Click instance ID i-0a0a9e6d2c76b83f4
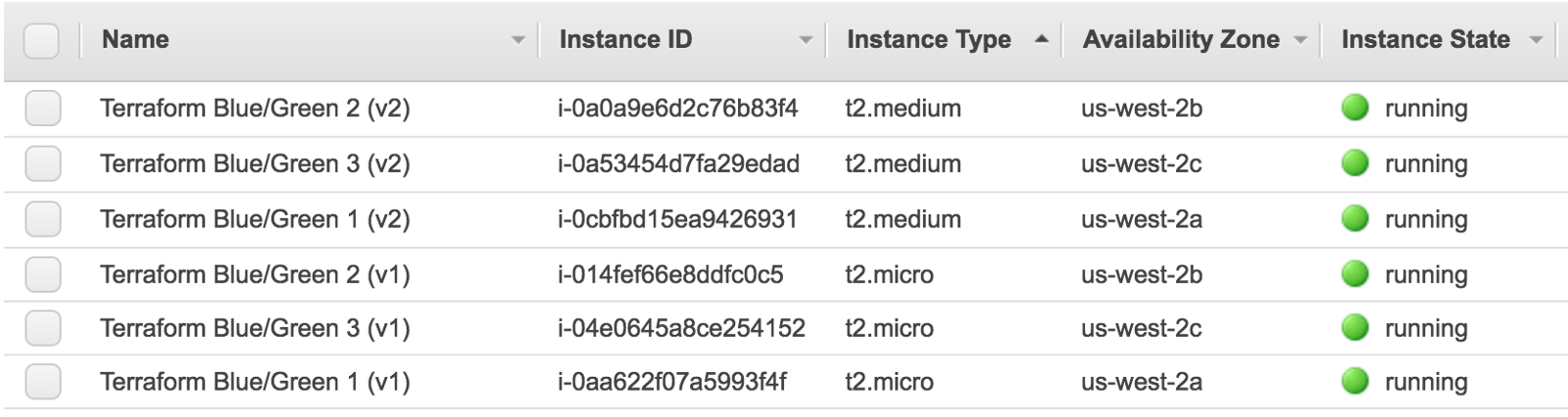This screenshot has width=1568, height=417. click(x=677, y=108)
